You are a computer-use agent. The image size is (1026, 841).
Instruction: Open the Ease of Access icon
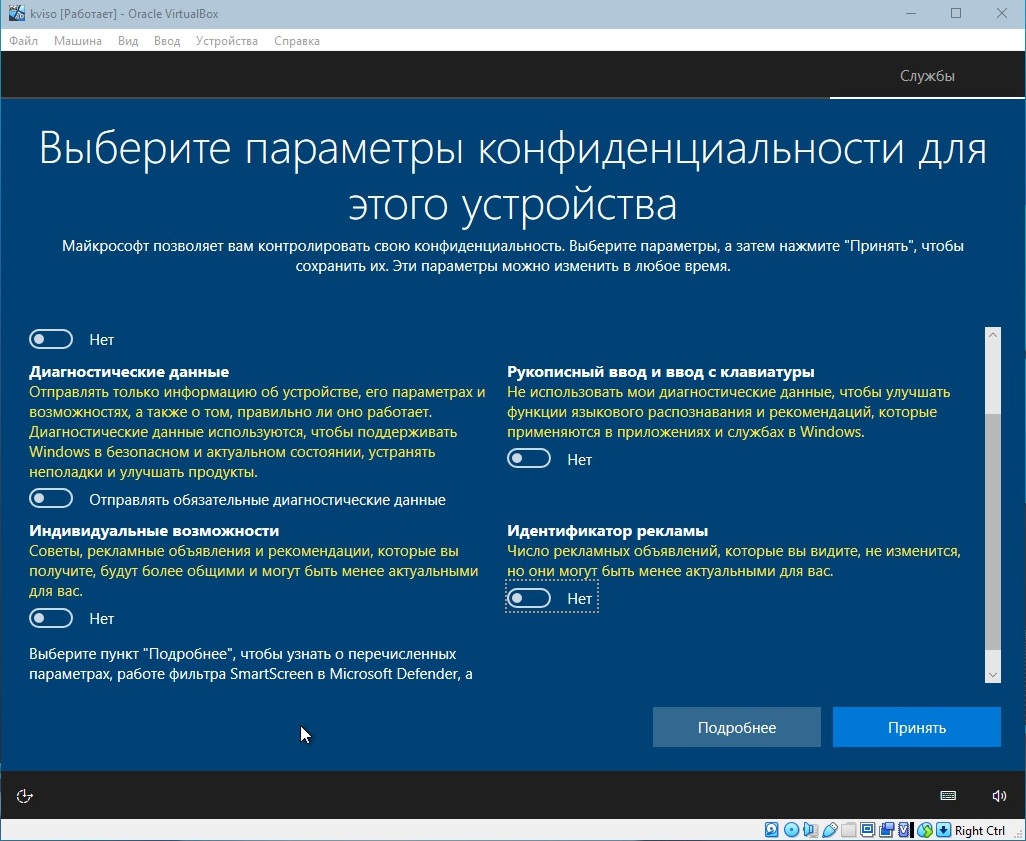pyautogui.click(x=26, y=796)
